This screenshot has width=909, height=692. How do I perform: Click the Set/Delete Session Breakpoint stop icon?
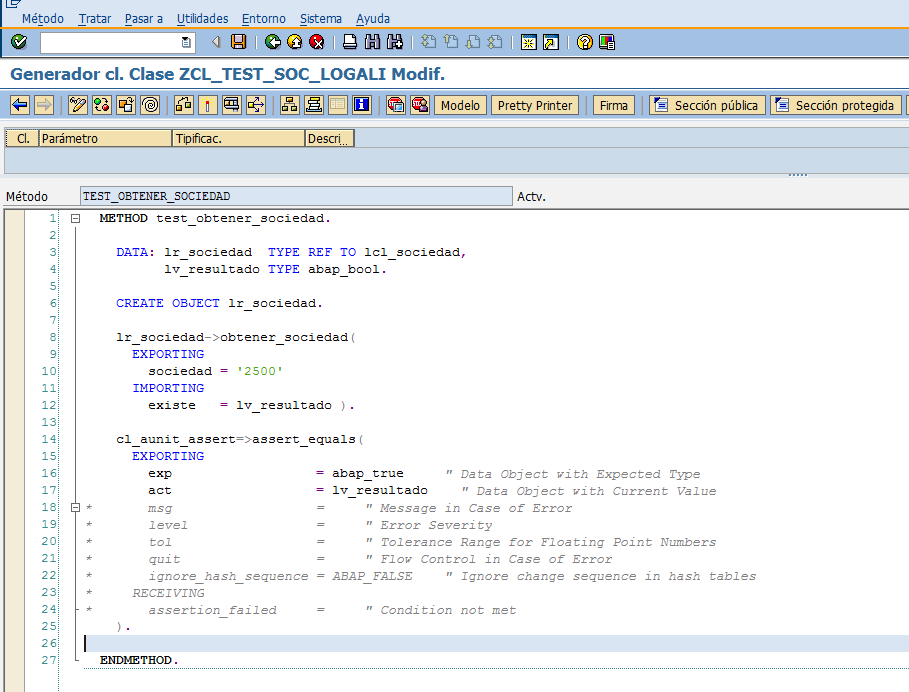click(396, 105)
